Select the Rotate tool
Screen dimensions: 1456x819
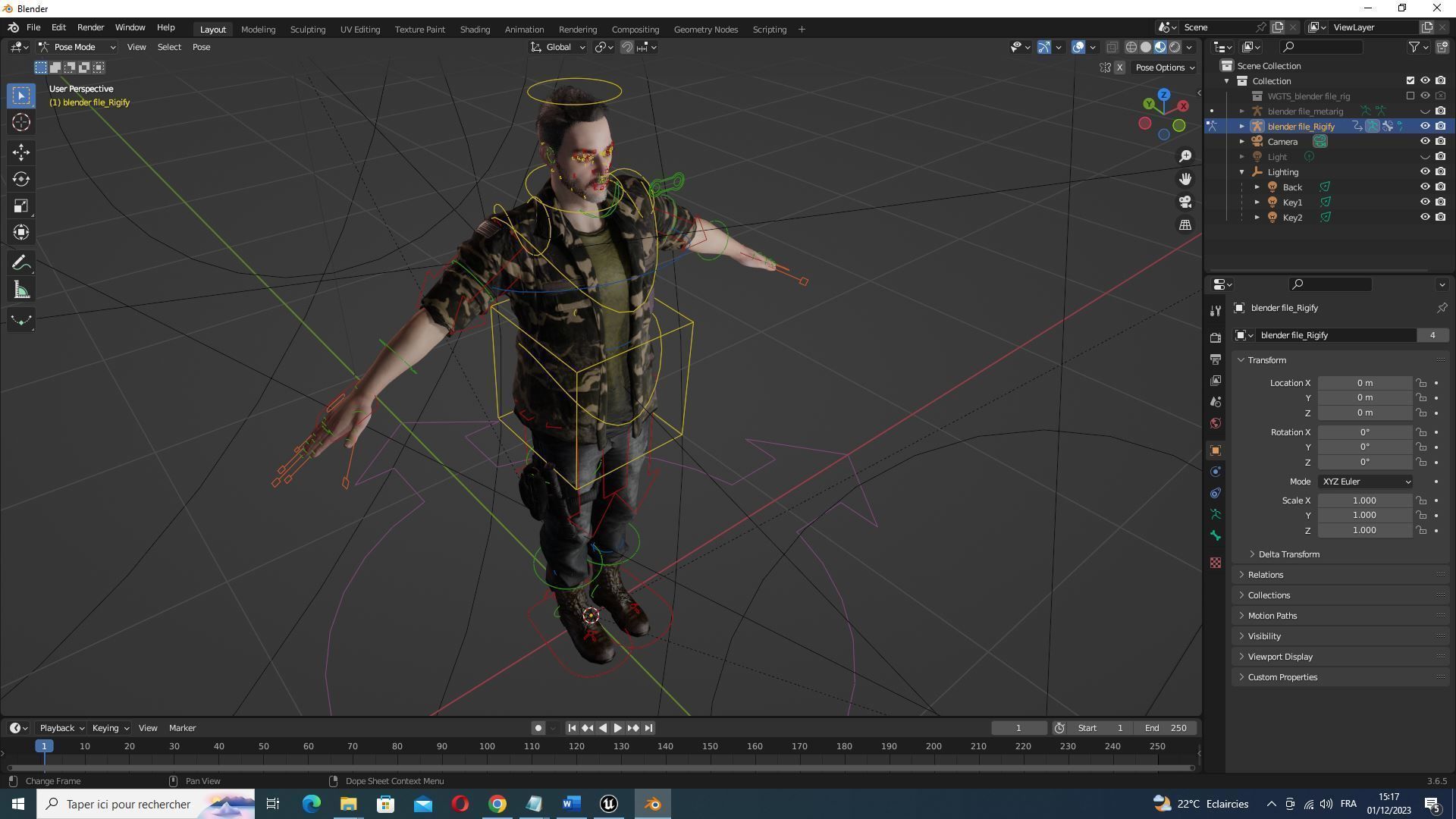pyautogui.click(x=21, y=180)
